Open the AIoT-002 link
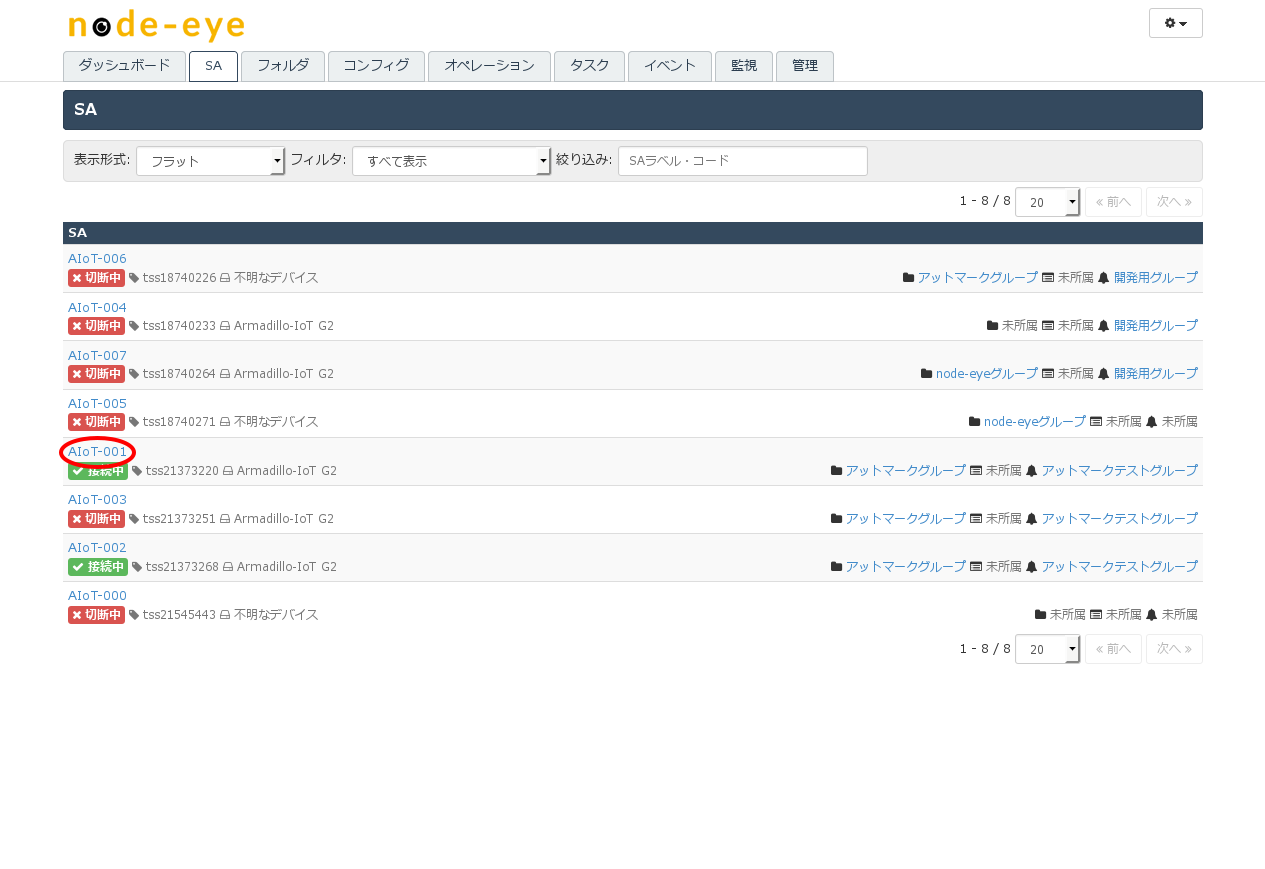 97,547
